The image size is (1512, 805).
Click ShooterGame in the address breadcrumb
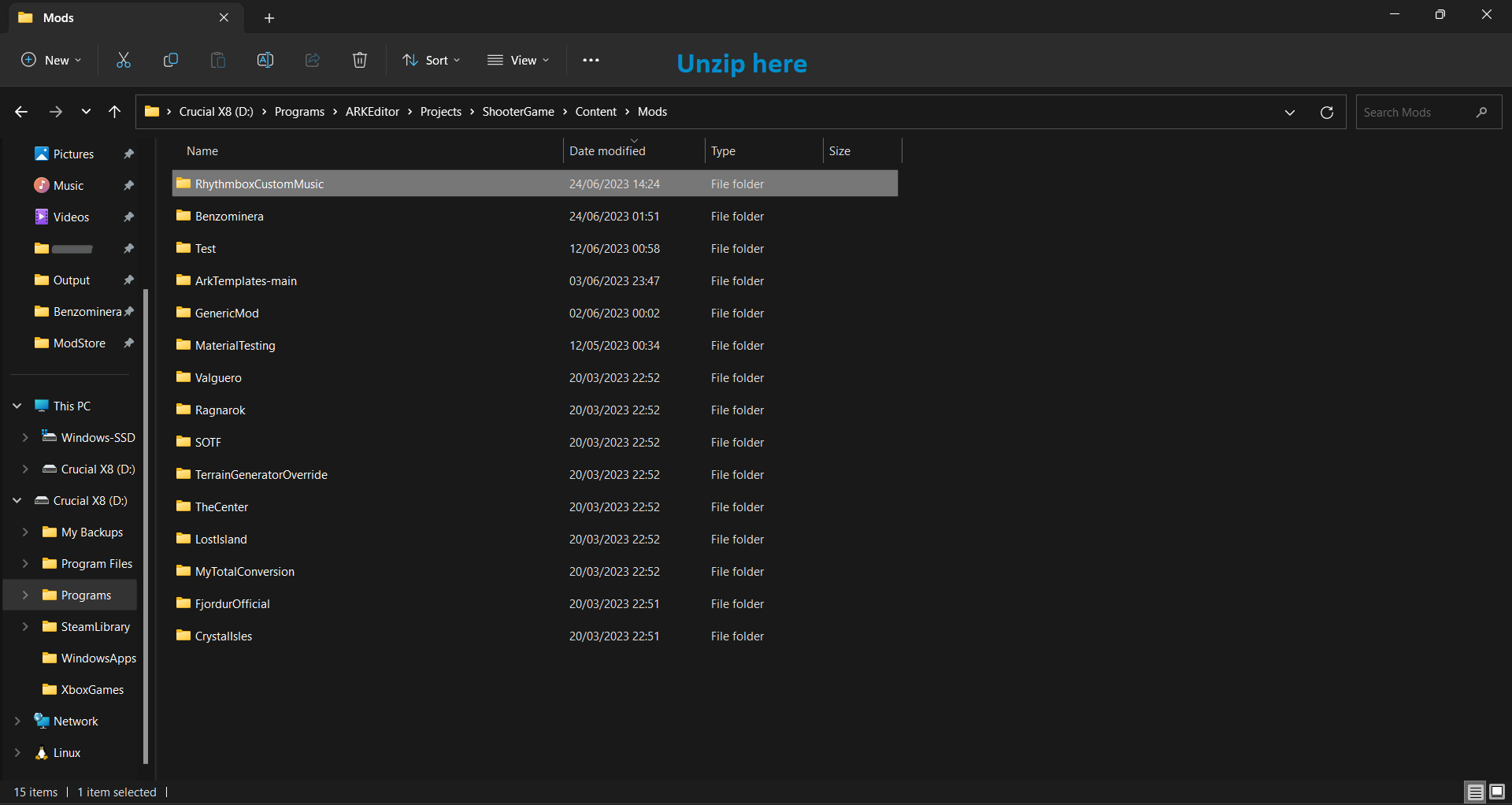click(518, 112)
